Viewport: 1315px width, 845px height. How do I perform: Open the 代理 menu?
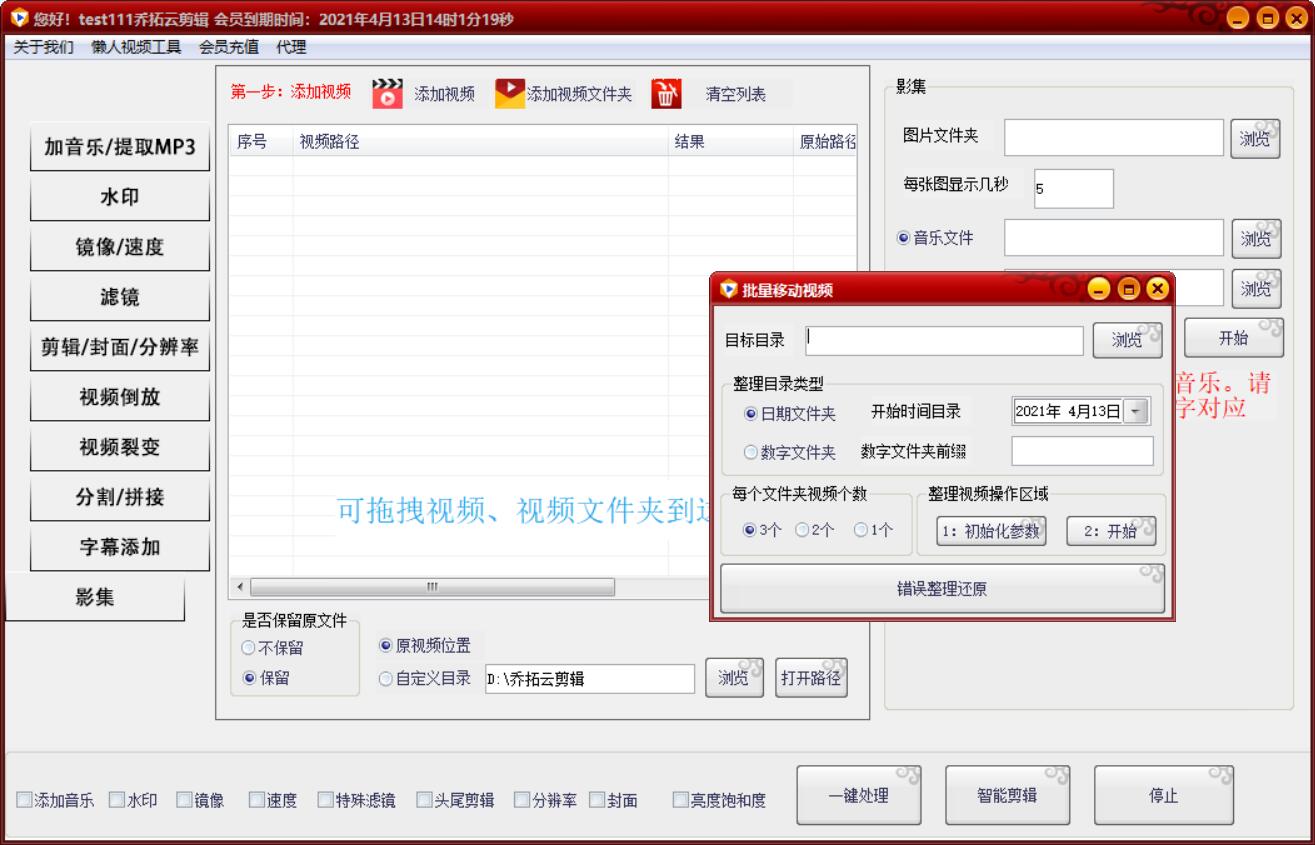(x=292, y=47)
